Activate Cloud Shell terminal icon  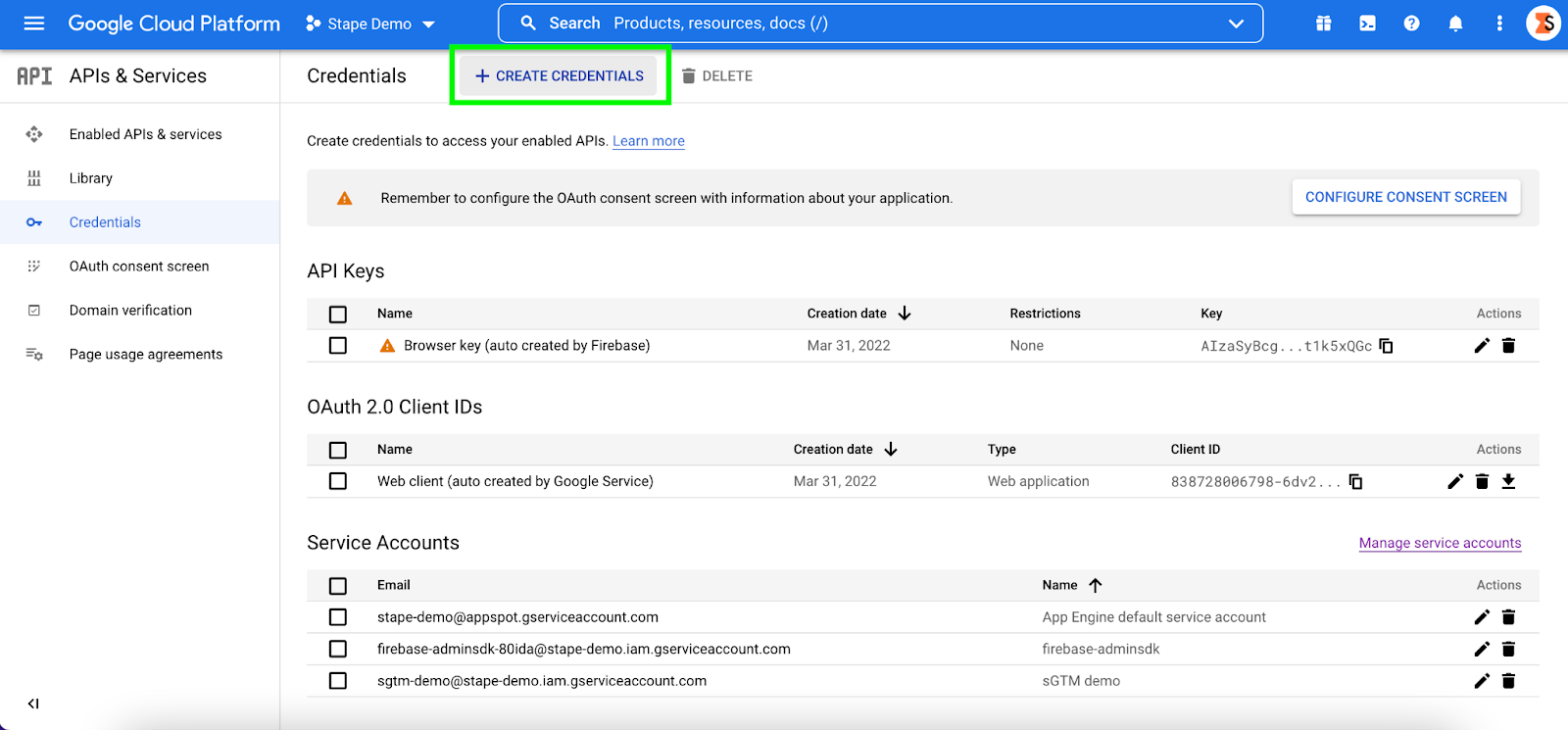(1367, 24)
